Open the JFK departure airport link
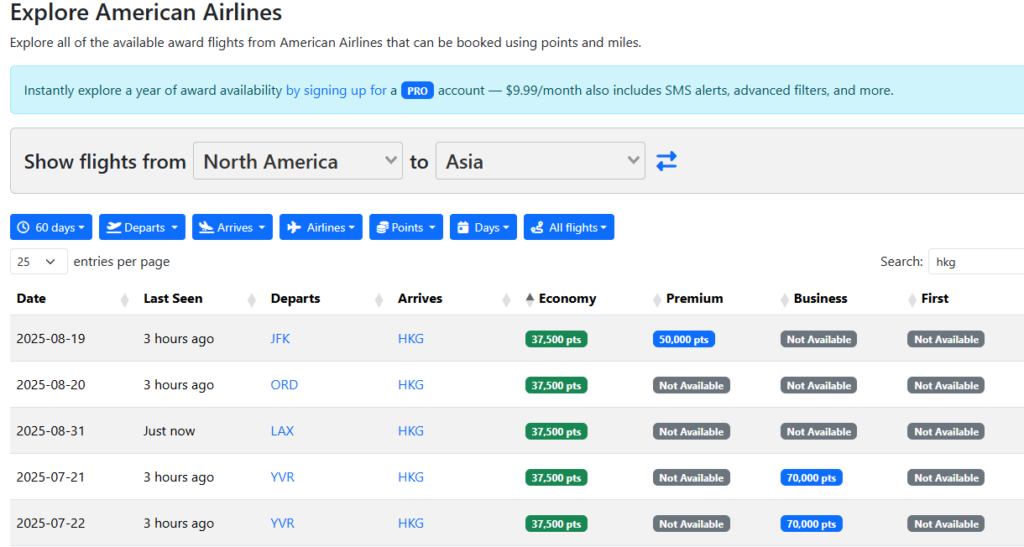The image size is (1024, 547). tap(280, 339)
